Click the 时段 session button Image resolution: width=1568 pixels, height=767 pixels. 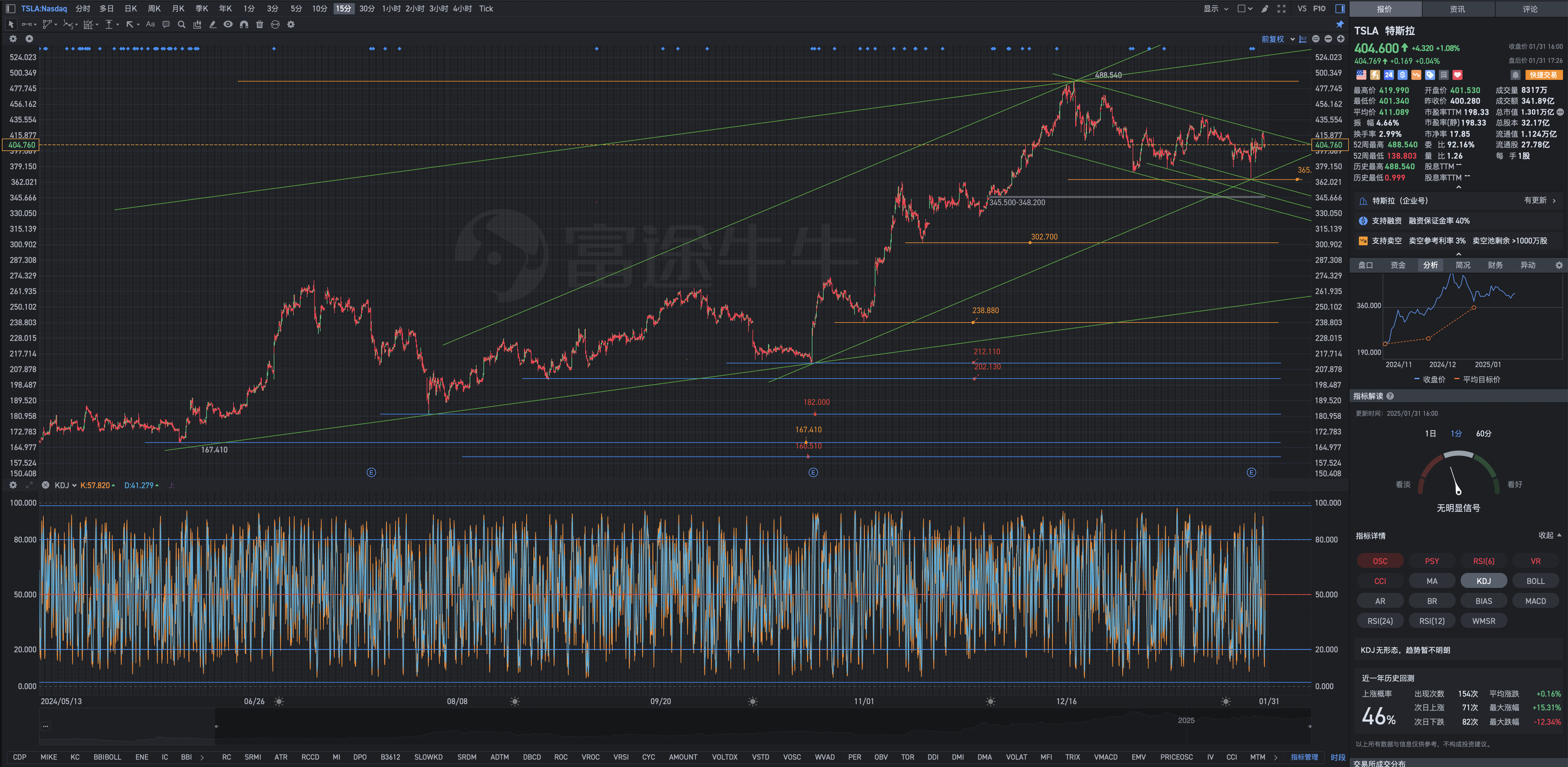[1338, 757]
